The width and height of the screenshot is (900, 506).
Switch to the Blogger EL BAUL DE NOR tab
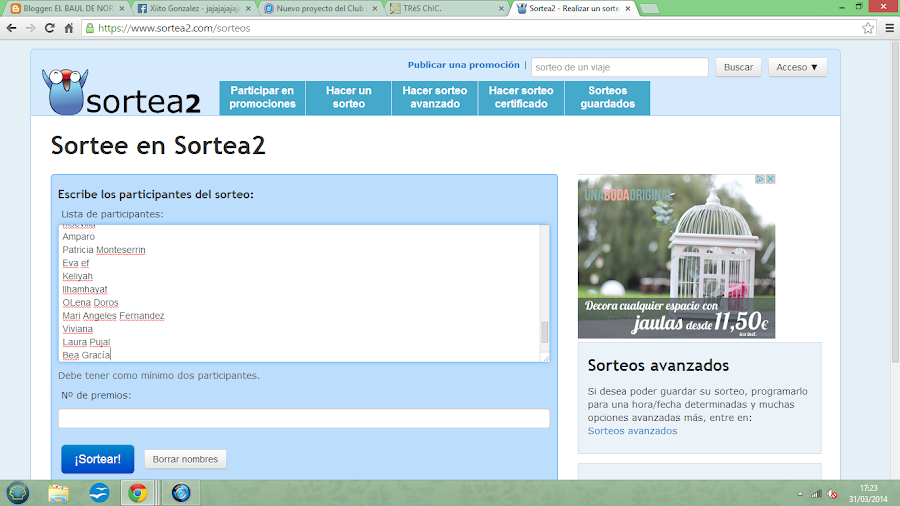[68, 9]
